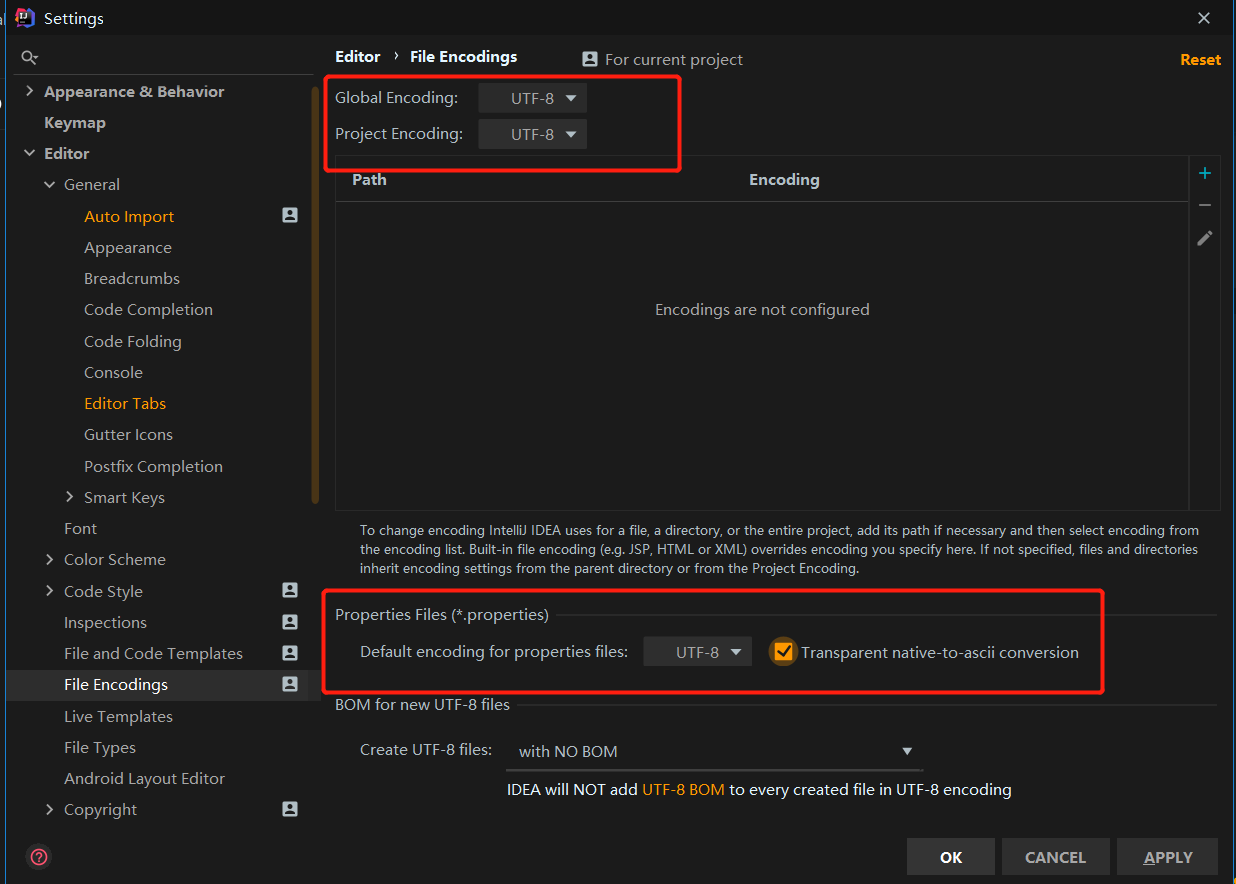Click the Encoding column header

784,179
